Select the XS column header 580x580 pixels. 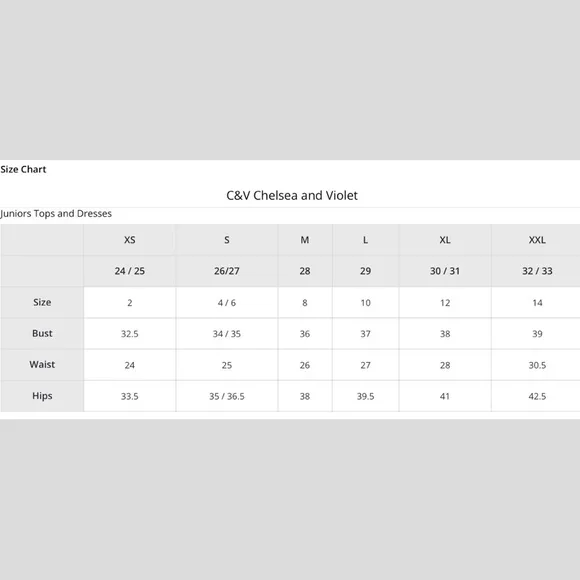[129, 240]
